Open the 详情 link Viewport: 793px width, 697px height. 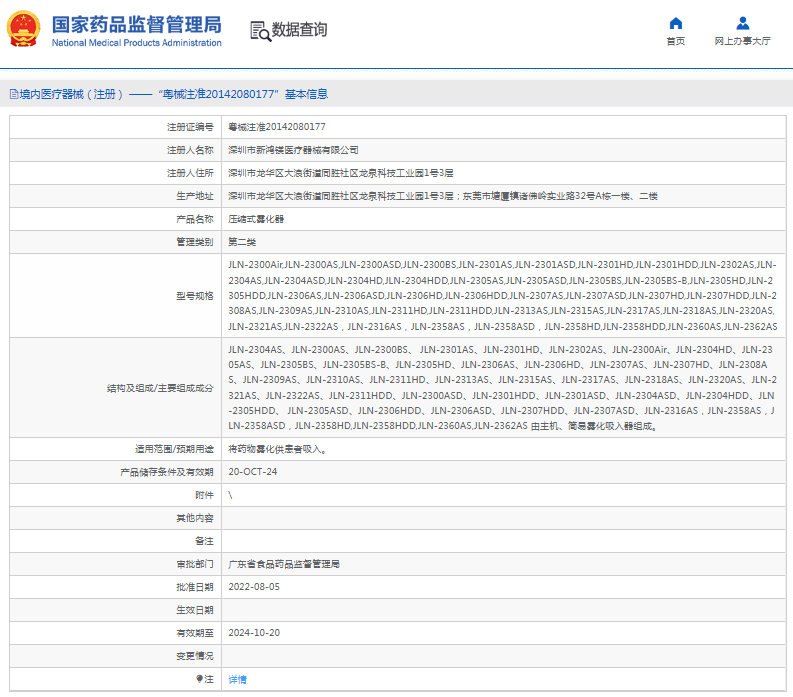coord(237,679)
